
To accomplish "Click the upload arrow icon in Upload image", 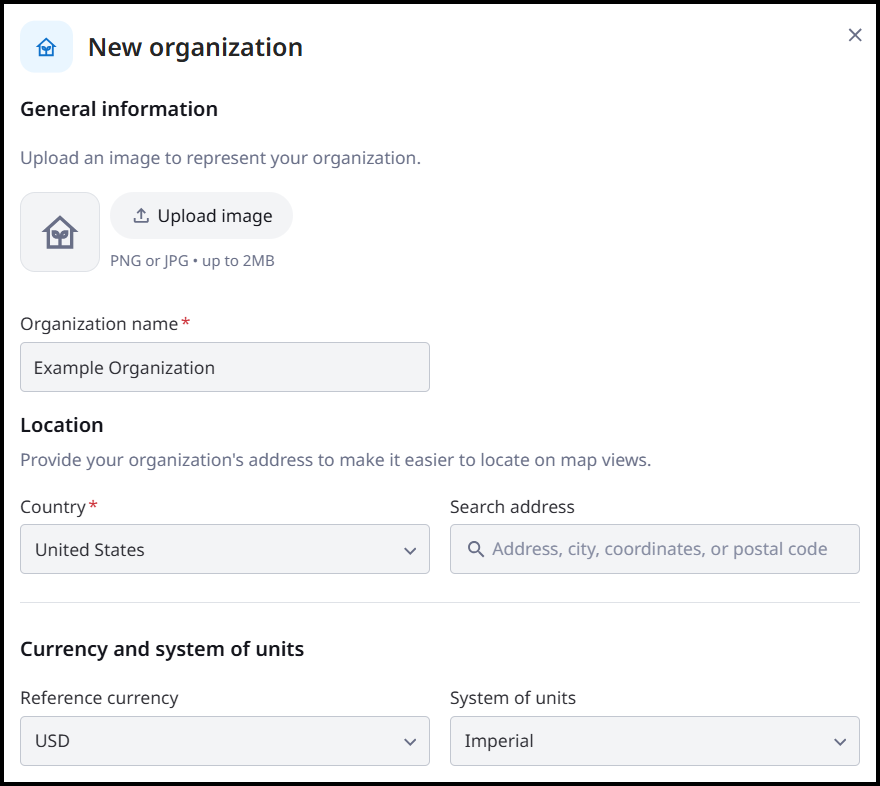I will pos(141,216).
